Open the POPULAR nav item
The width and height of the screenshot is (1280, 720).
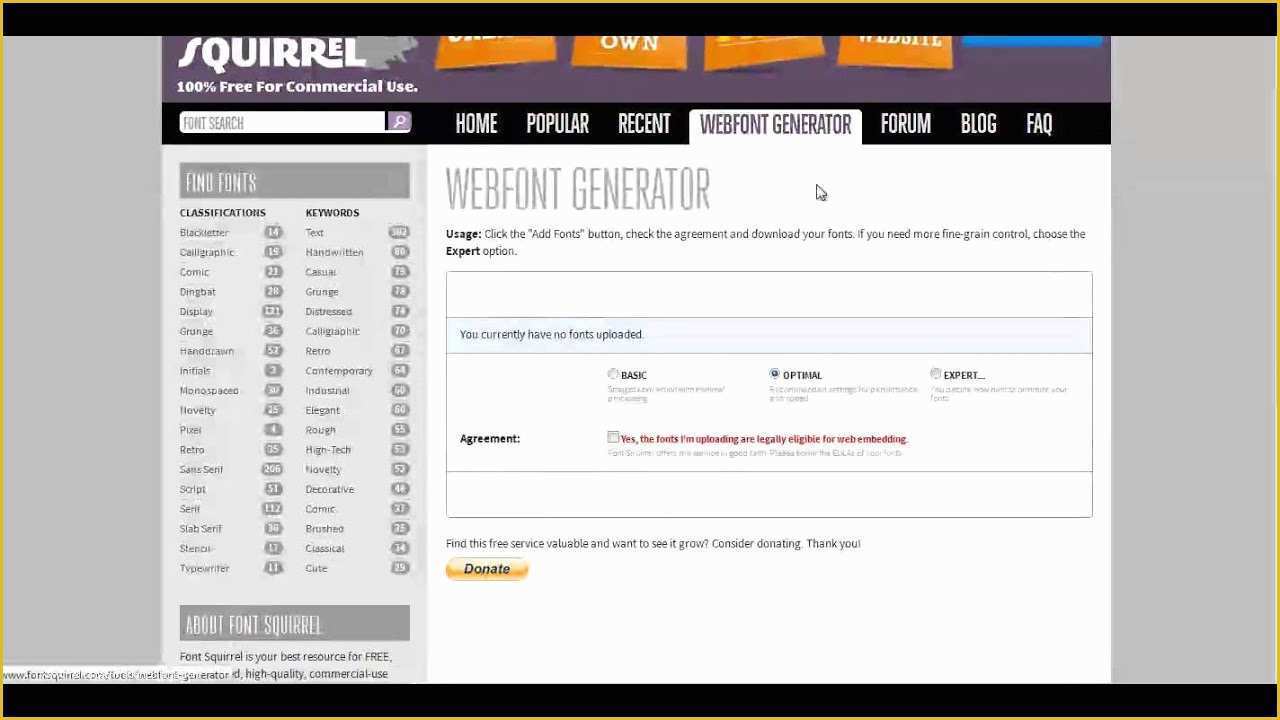557,124
